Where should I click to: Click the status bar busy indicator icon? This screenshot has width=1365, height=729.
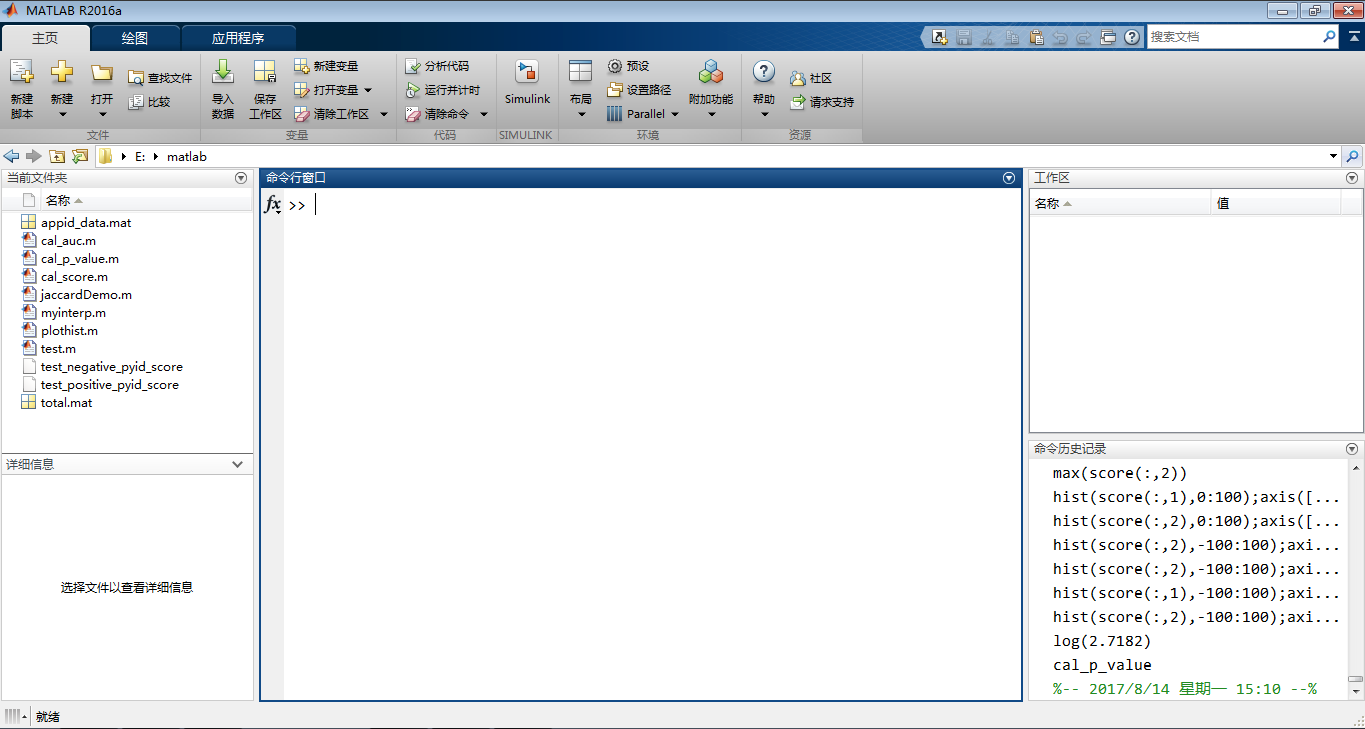15,716
